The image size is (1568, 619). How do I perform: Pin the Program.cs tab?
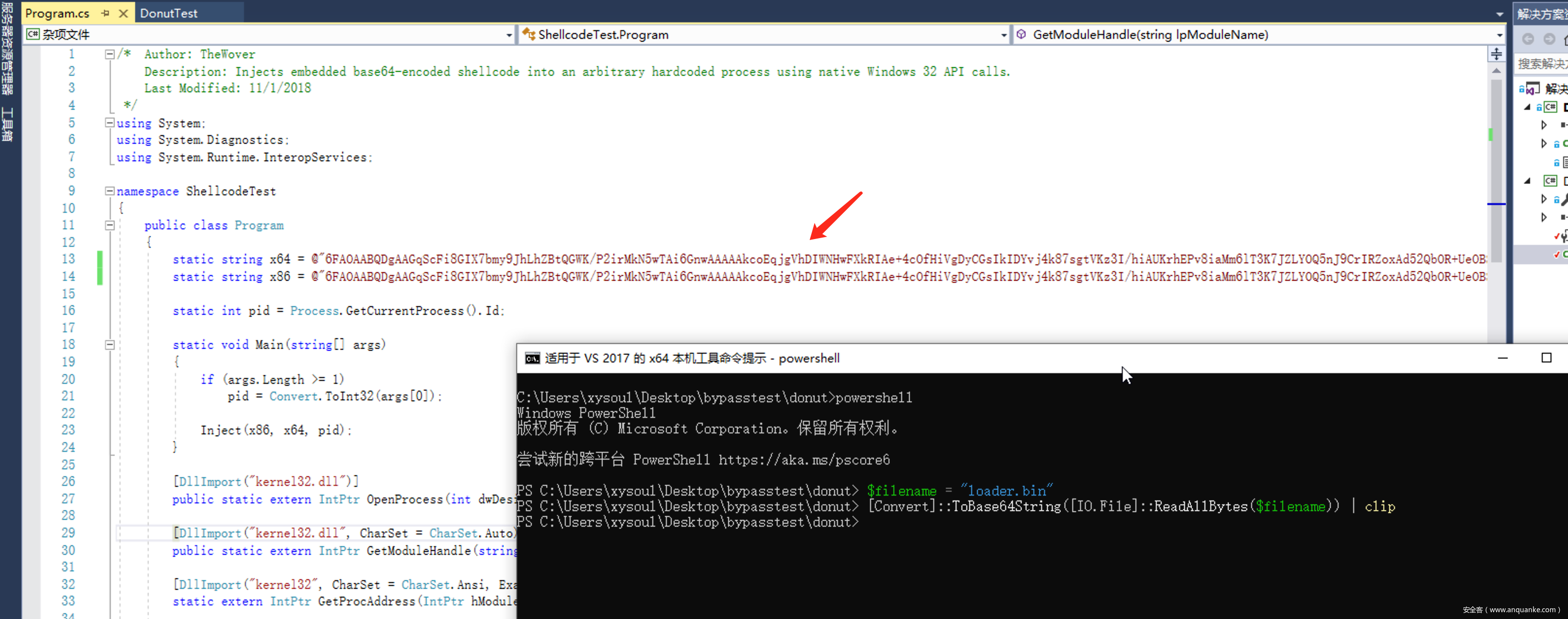click(x=105, y=13)
